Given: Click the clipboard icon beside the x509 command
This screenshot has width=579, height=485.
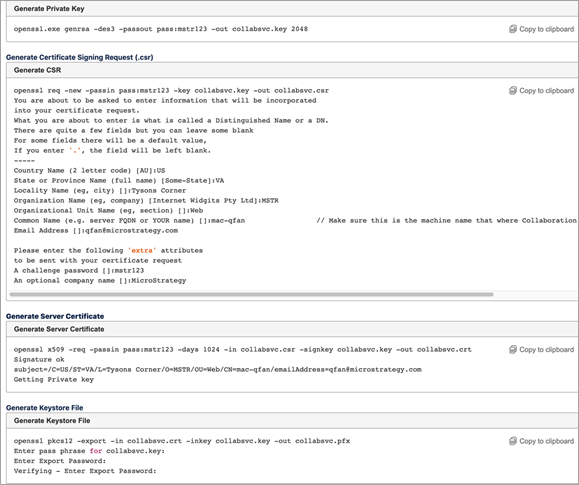Looking at the screenshot, I should (513, 349).
